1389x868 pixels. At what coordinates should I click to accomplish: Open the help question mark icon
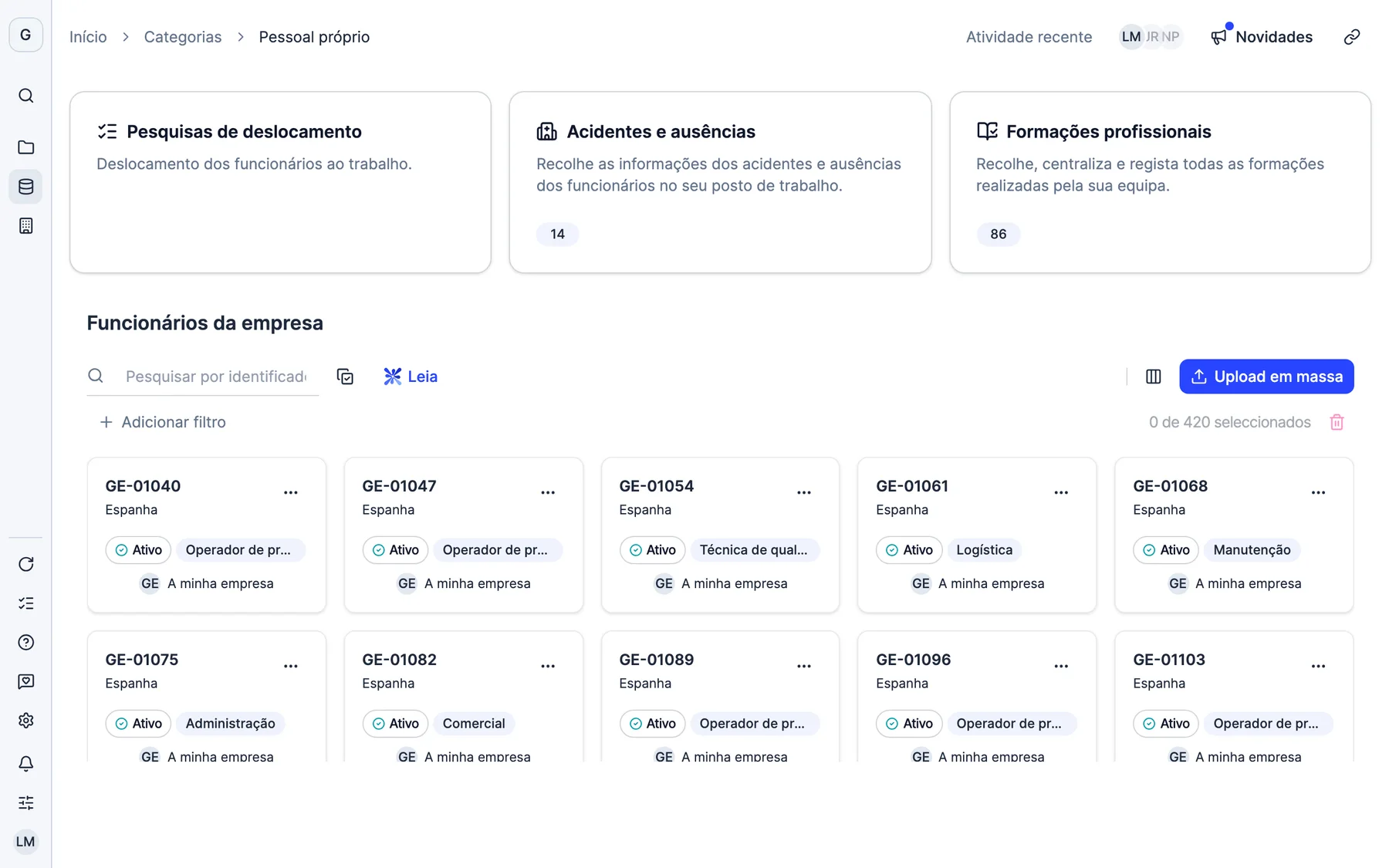25,643
